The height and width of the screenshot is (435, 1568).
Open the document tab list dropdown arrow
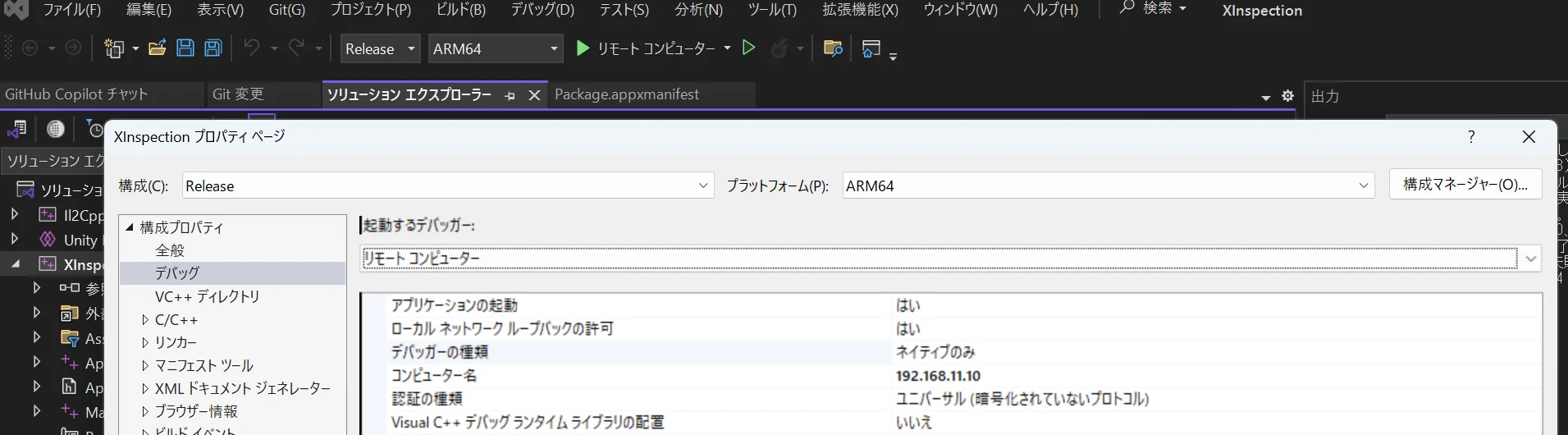(x=1265, y=98)
